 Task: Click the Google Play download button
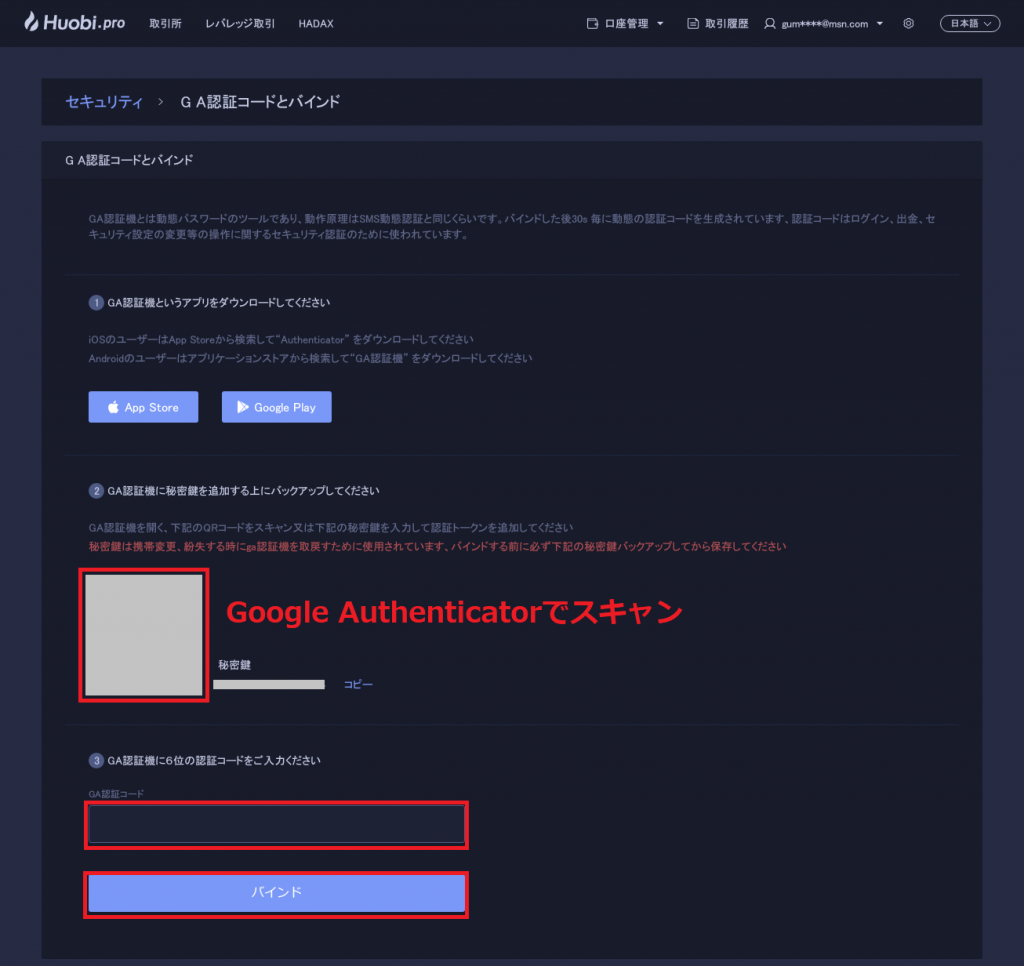pyautogui.click(x=276, y=407)
